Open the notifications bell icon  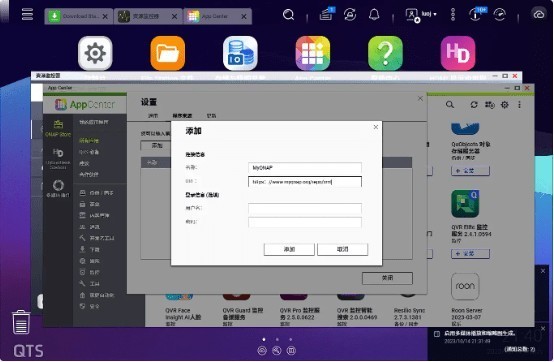[x=374, y=15]
